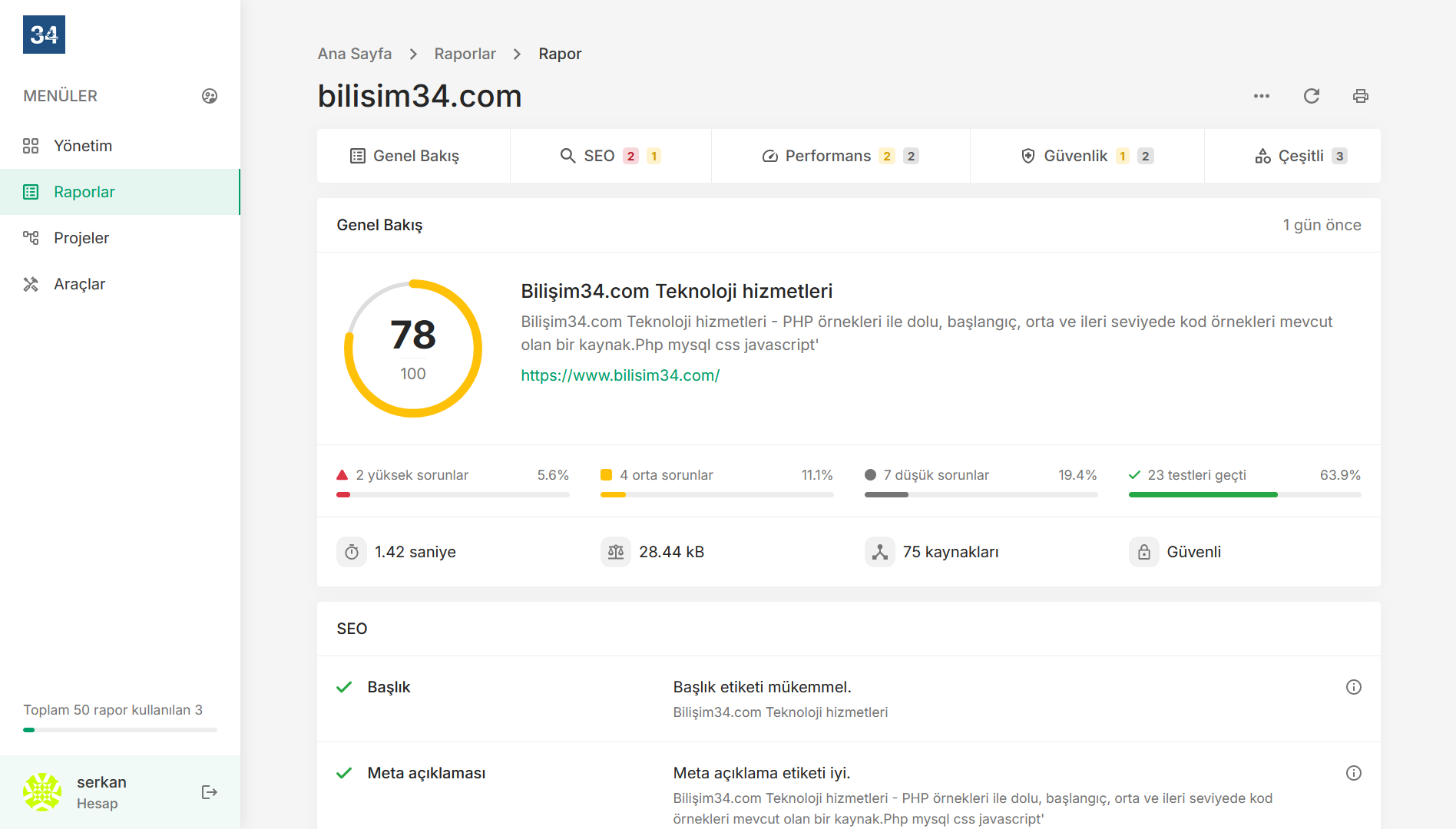Click Çeşitli badge showing 3
The image size is (1456, 829).
point(1339,156)
